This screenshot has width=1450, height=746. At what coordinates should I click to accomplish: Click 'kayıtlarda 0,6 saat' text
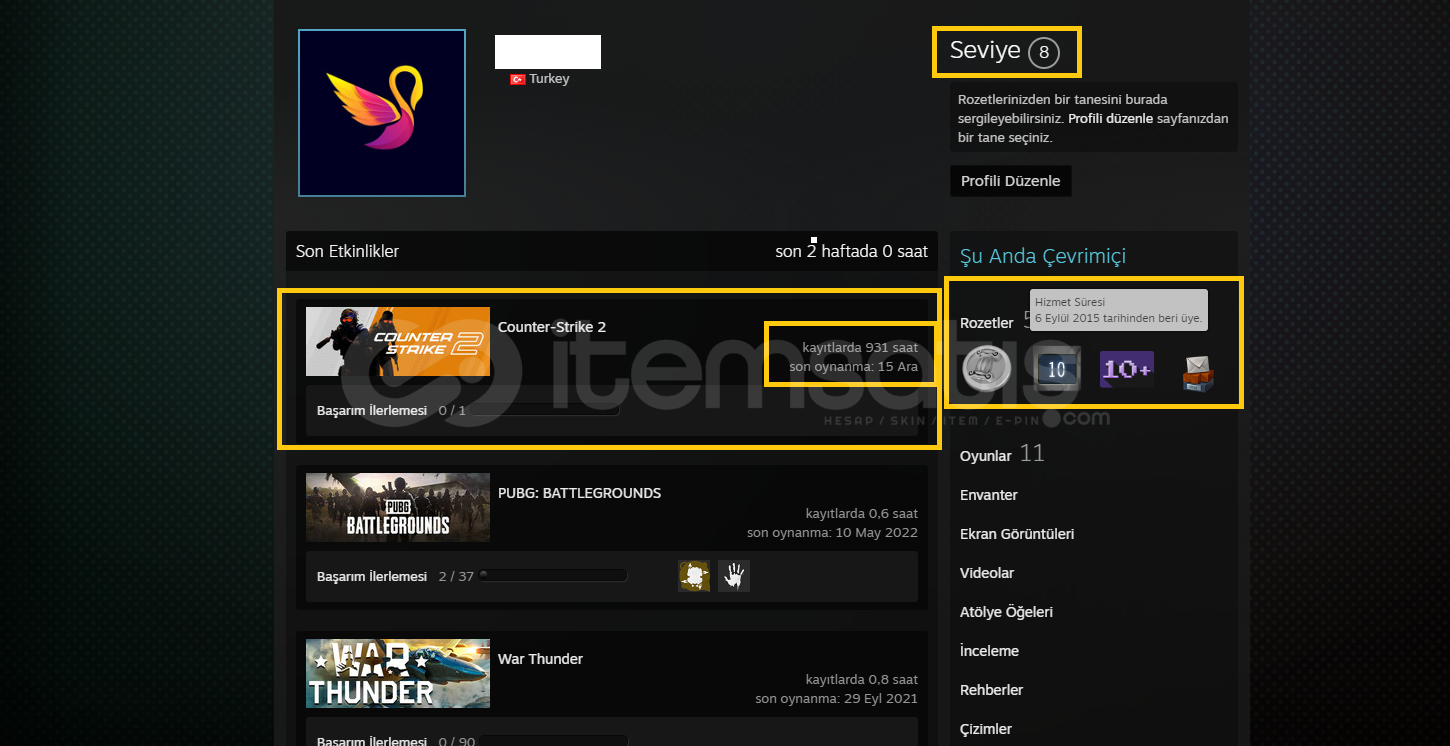[861, 513]
